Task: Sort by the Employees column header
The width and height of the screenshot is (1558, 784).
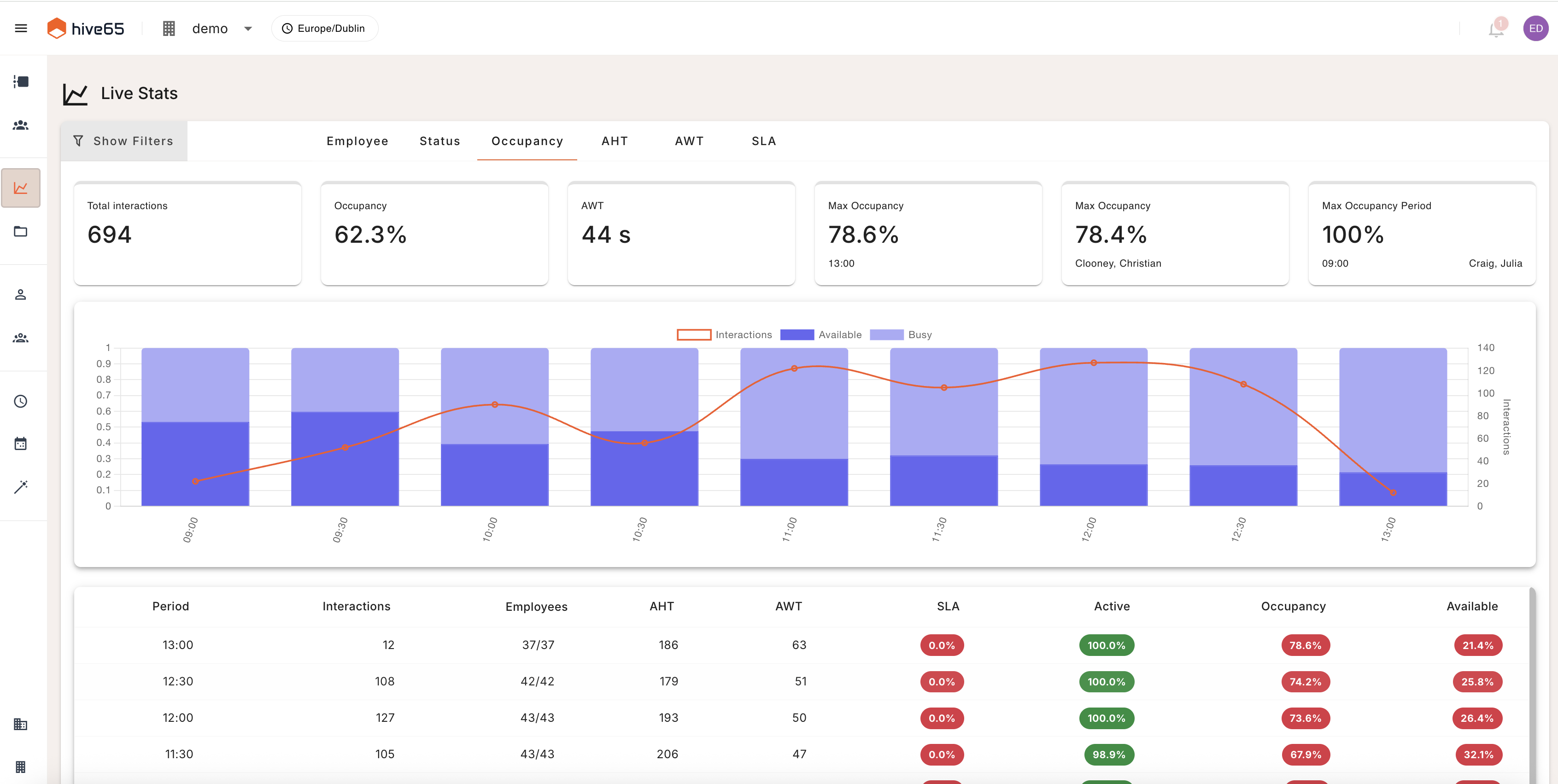Action: (537, 607)
